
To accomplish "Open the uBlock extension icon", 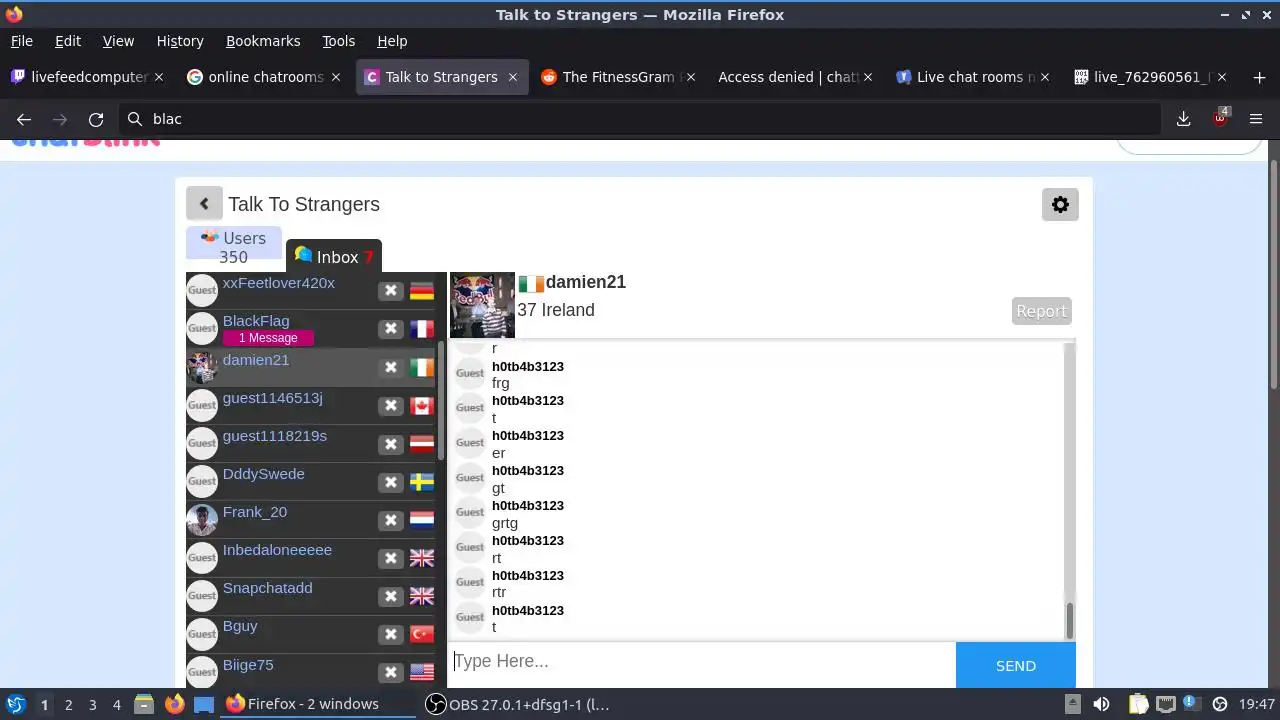I will [x=1220, y=118].
